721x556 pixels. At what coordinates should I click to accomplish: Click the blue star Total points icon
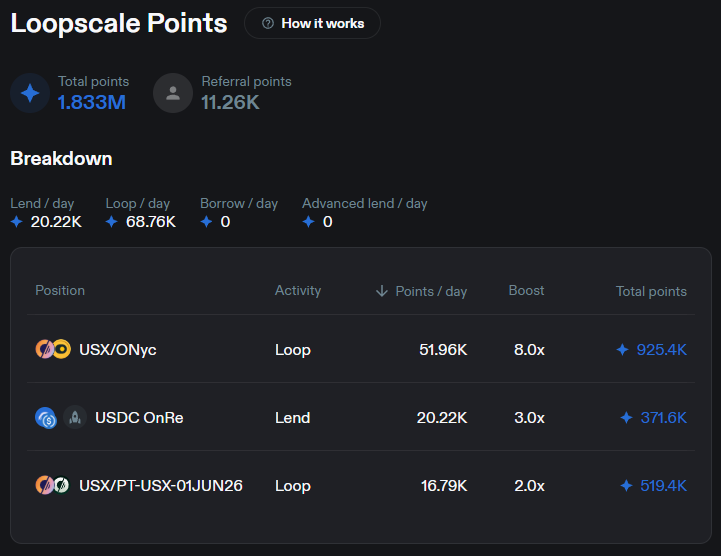pyautogui.click(x=30, y=93)
